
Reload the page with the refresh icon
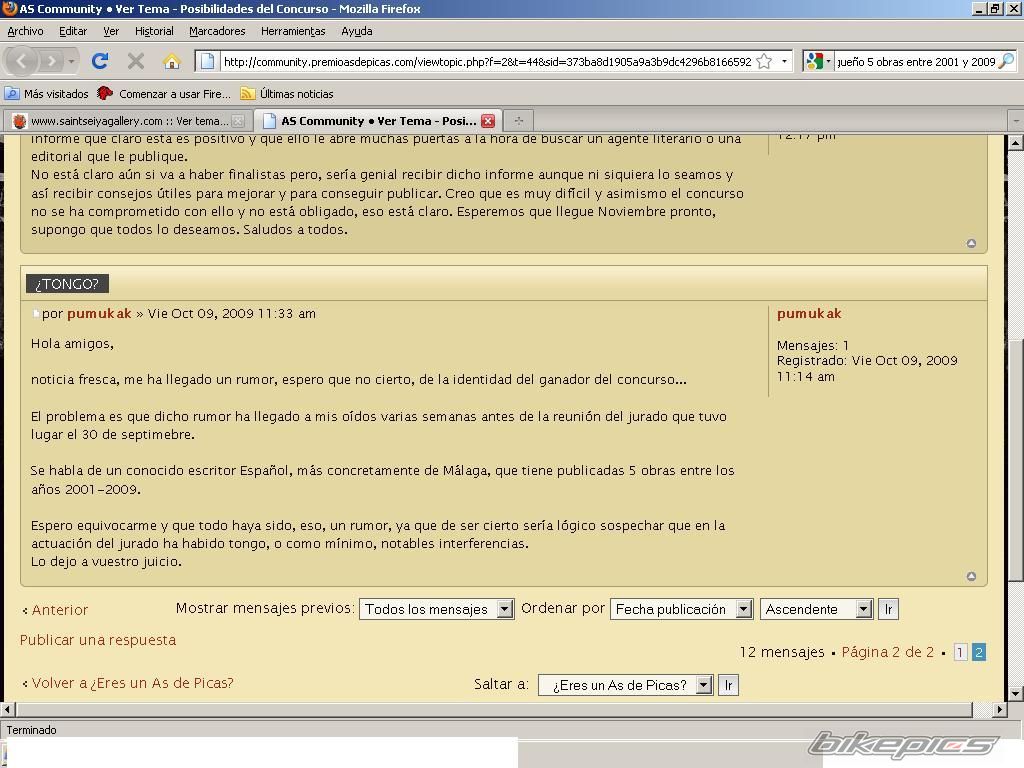point(100,61)
